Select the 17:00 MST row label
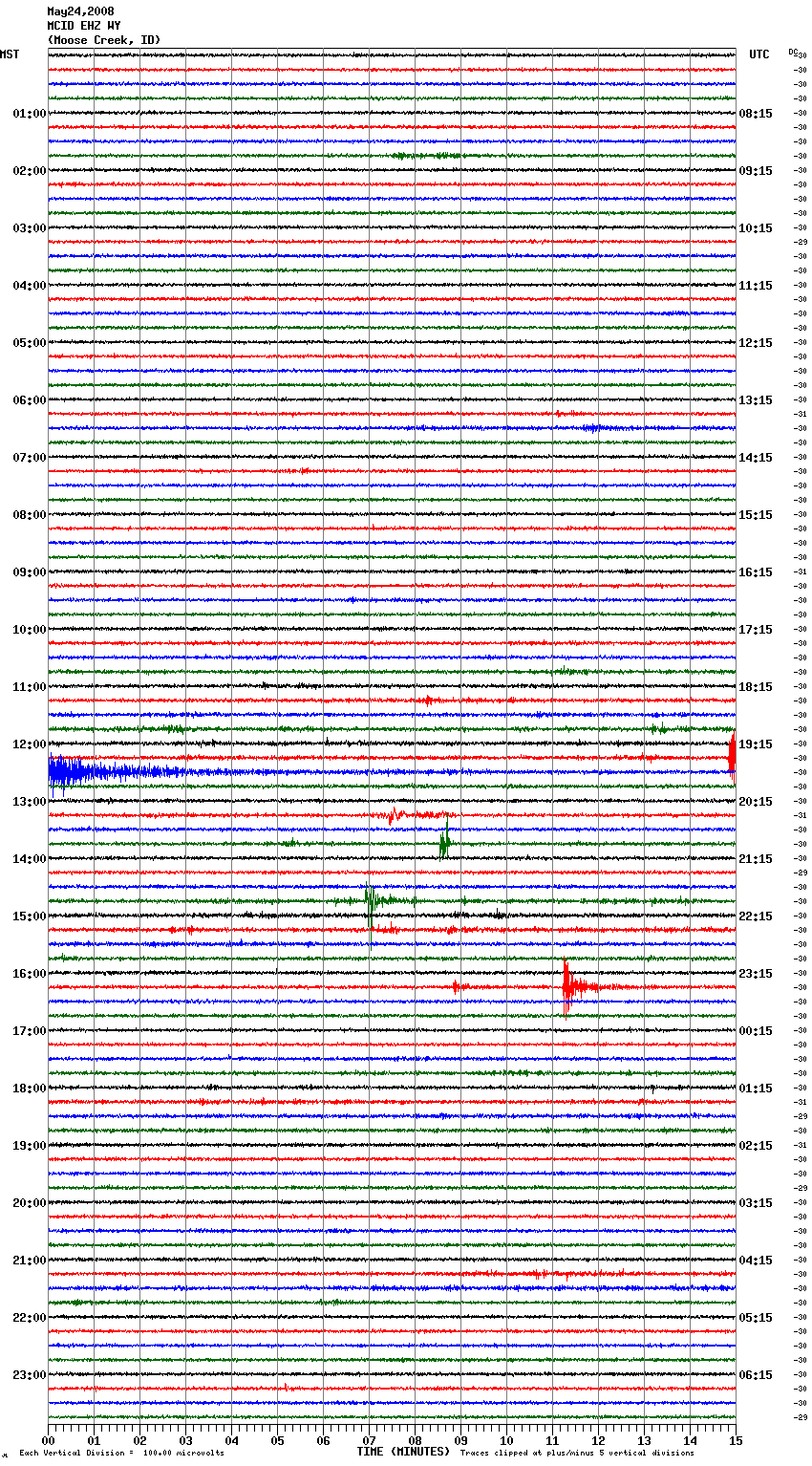Screen dimensions: 812x1466 click(x=30, y=1031)
